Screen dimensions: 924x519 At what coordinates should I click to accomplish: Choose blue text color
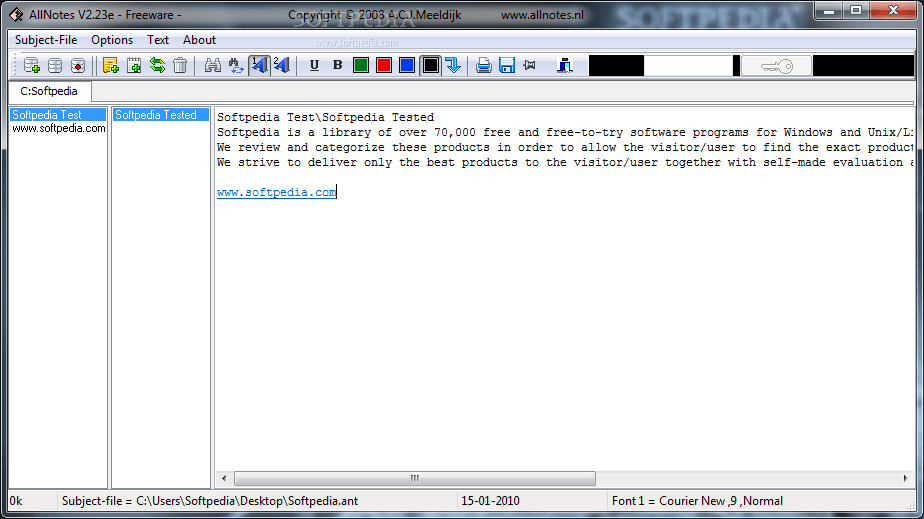pos(407,65)
